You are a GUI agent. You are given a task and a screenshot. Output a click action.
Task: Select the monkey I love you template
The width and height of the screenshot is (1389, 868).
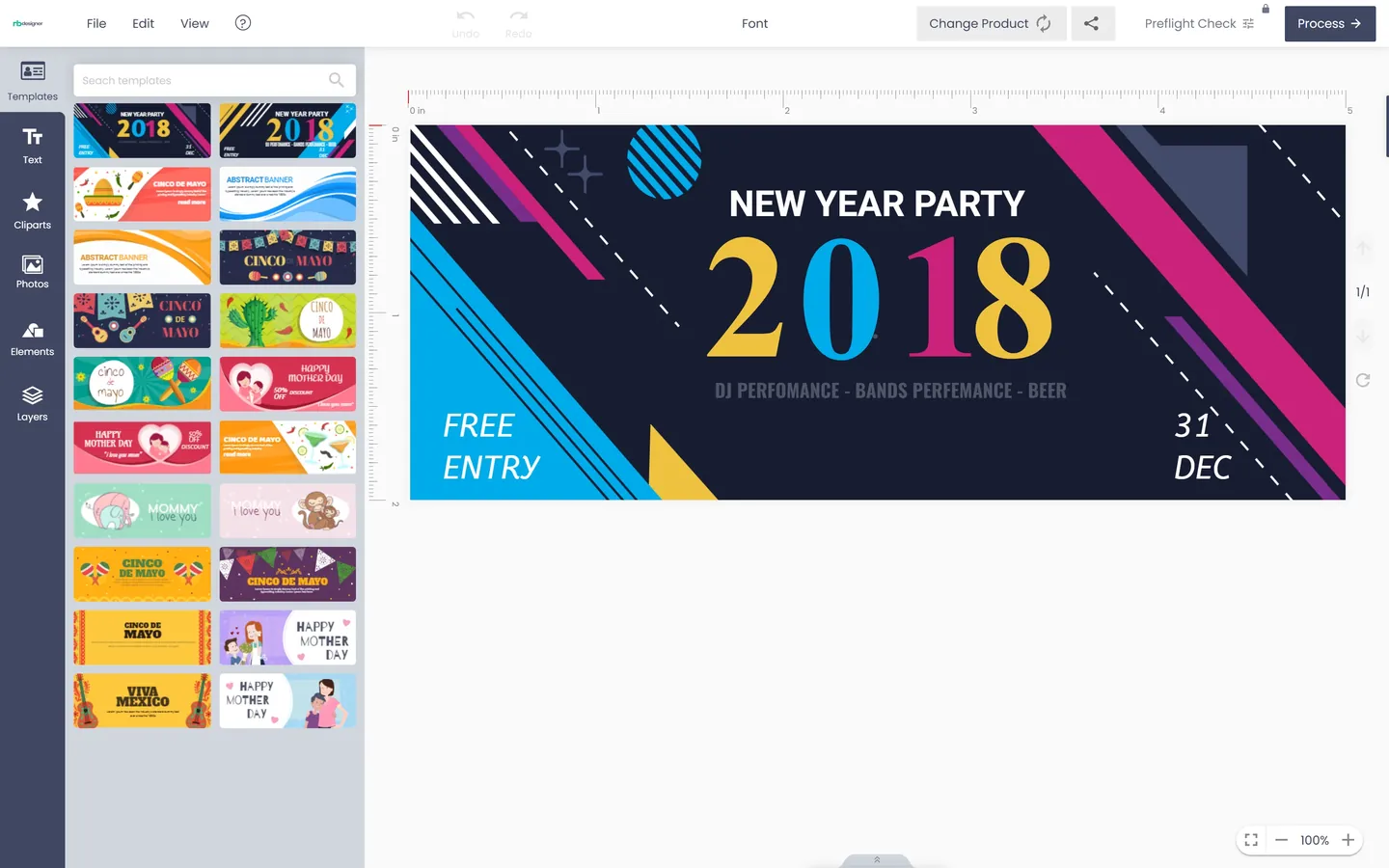point(287,511)
